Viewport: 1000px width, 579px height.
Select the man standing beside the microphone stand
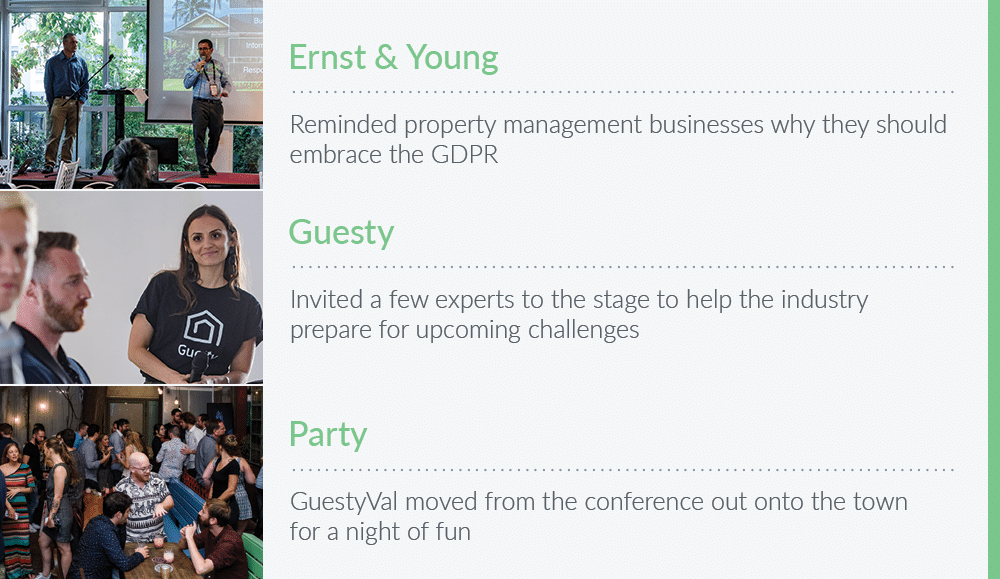coord(65,102)
